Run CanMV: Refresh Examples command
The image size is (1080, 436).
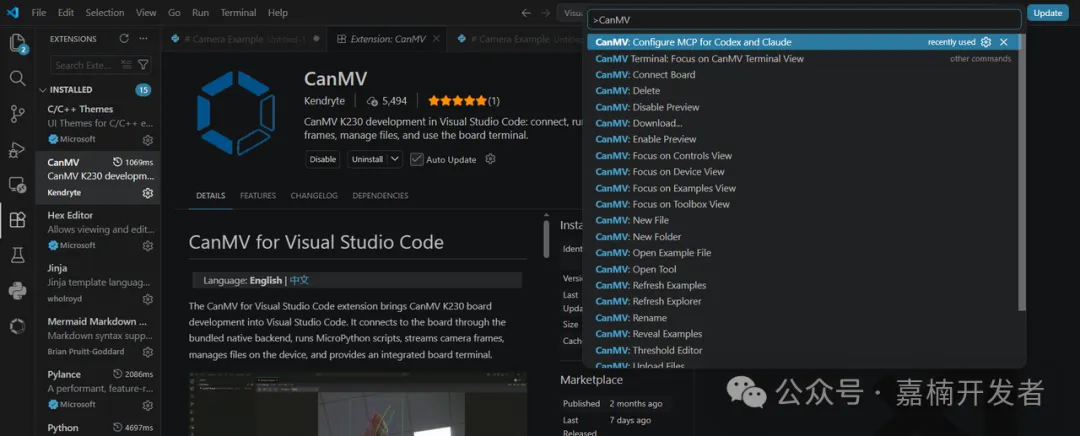(x=803, y=285)
